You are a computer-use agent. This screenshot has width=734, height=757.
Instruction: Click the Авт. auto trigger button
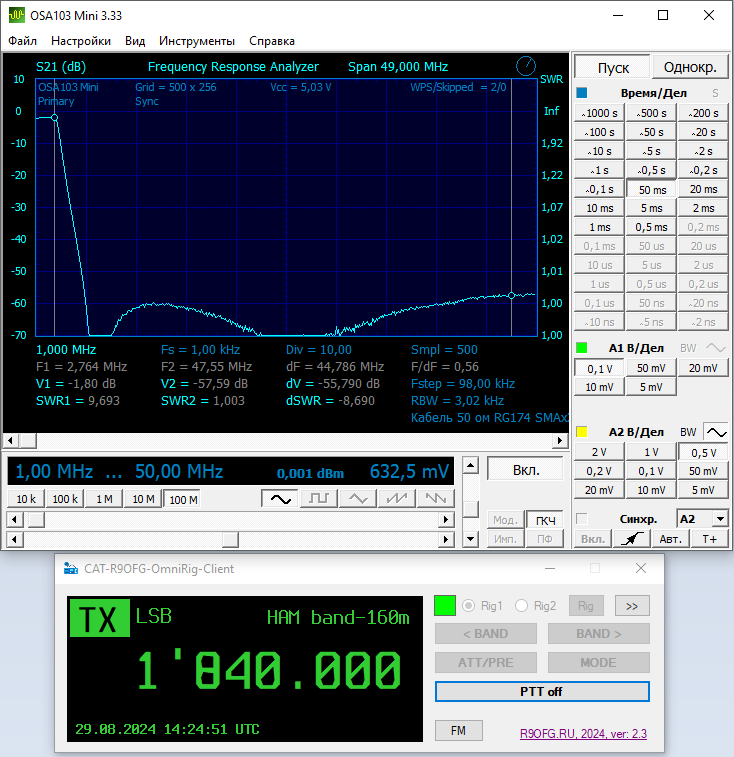671,539
